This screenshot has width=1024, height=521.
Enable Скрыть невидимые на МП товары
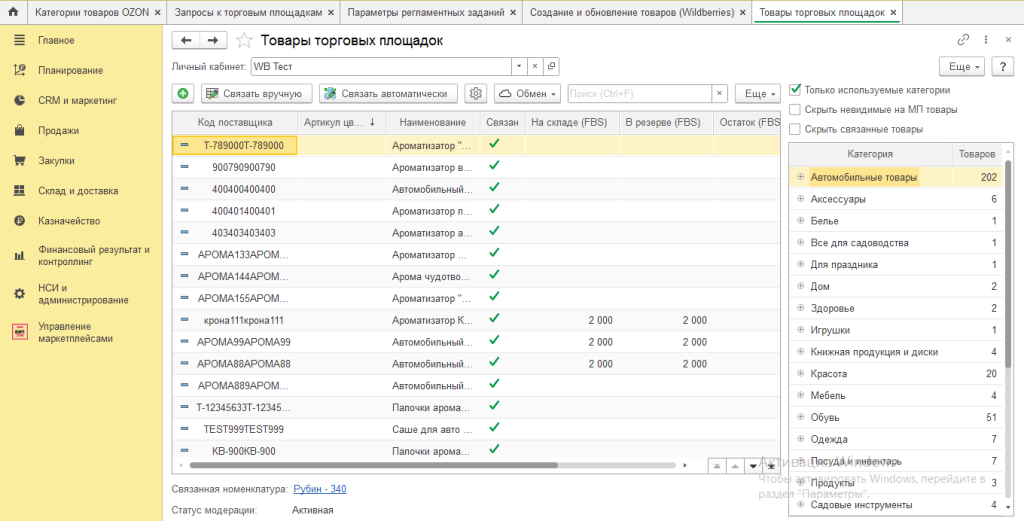(x=795, y=109)
